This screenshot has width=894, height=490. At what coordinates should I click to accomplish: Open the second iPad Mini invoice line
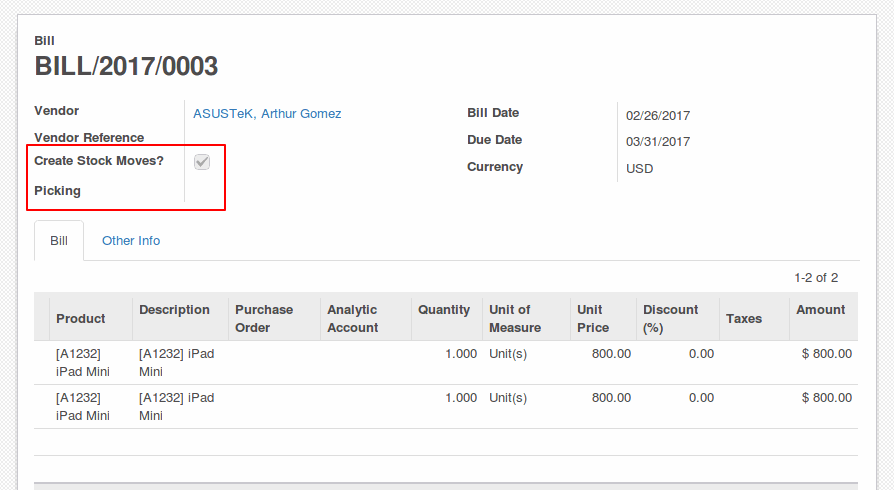pos(446,407)
